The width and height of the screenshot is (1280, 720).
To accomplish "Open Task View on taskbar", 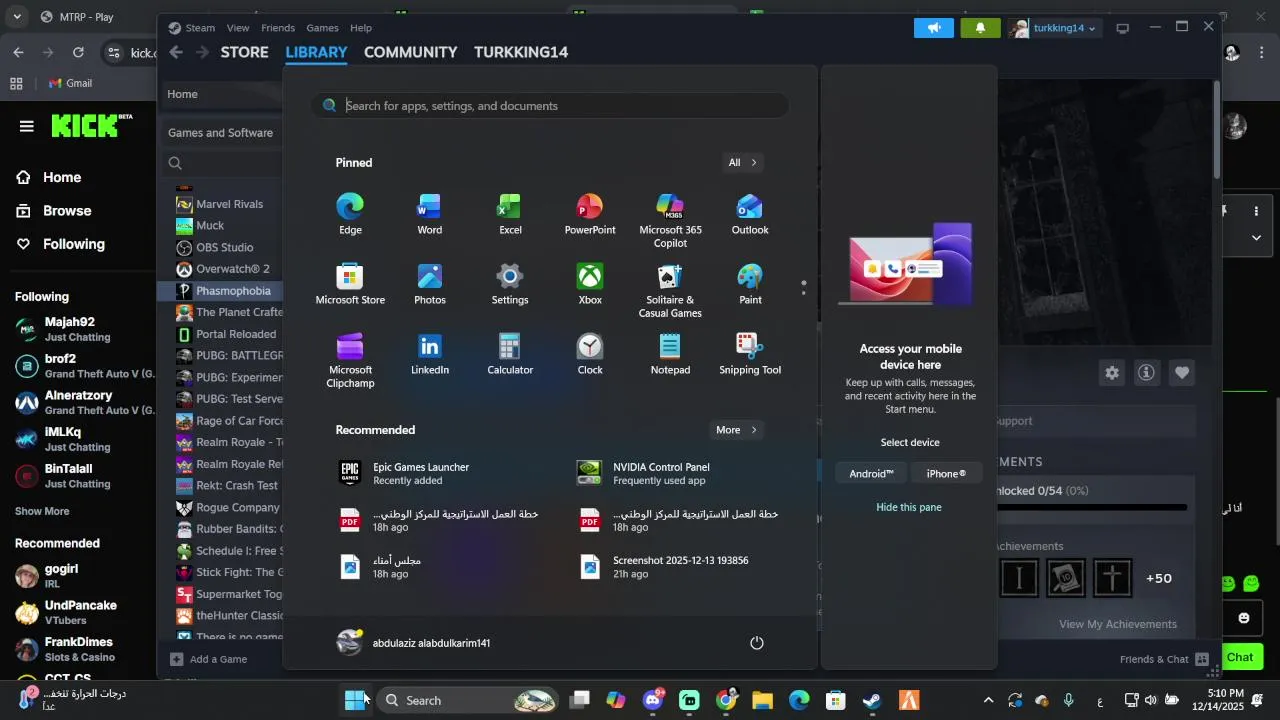I will click(580, 700).
